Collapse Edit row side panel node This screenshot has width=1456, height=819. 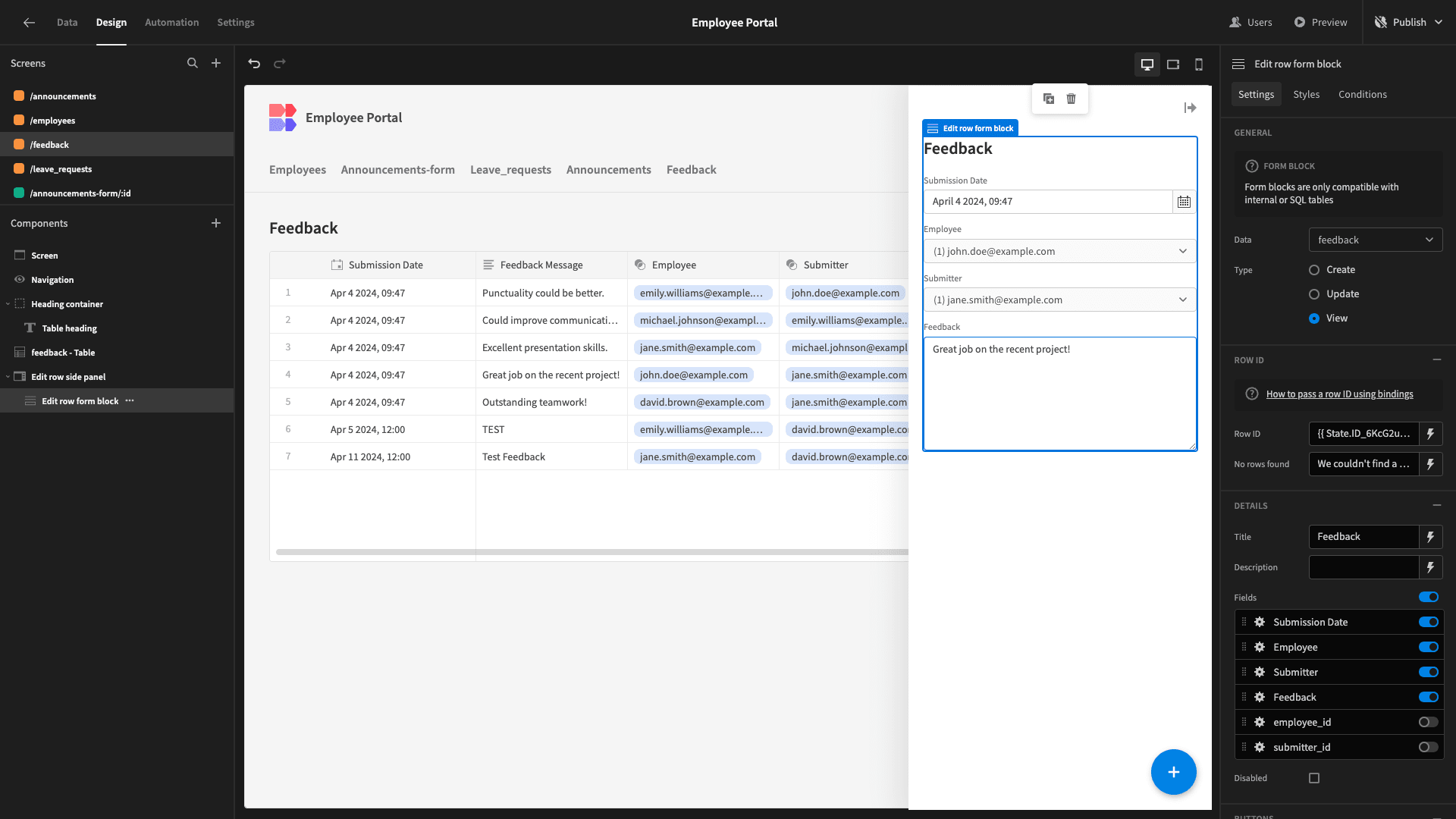pyautogui.click(x=8, y=377)
